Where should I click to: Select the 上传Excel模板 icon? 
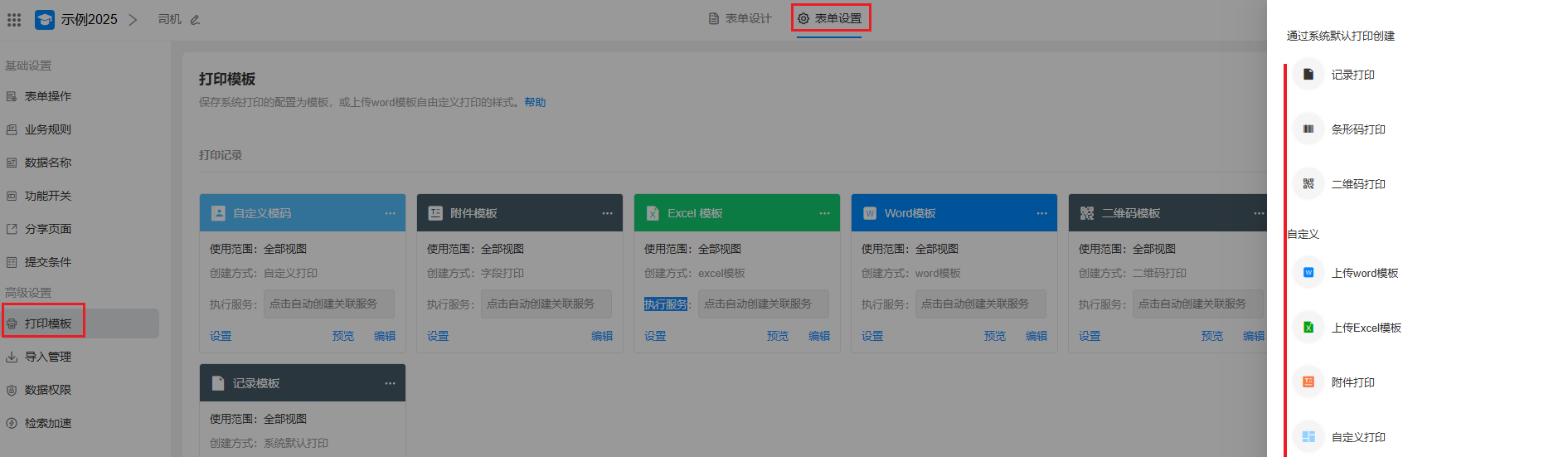1308,328
